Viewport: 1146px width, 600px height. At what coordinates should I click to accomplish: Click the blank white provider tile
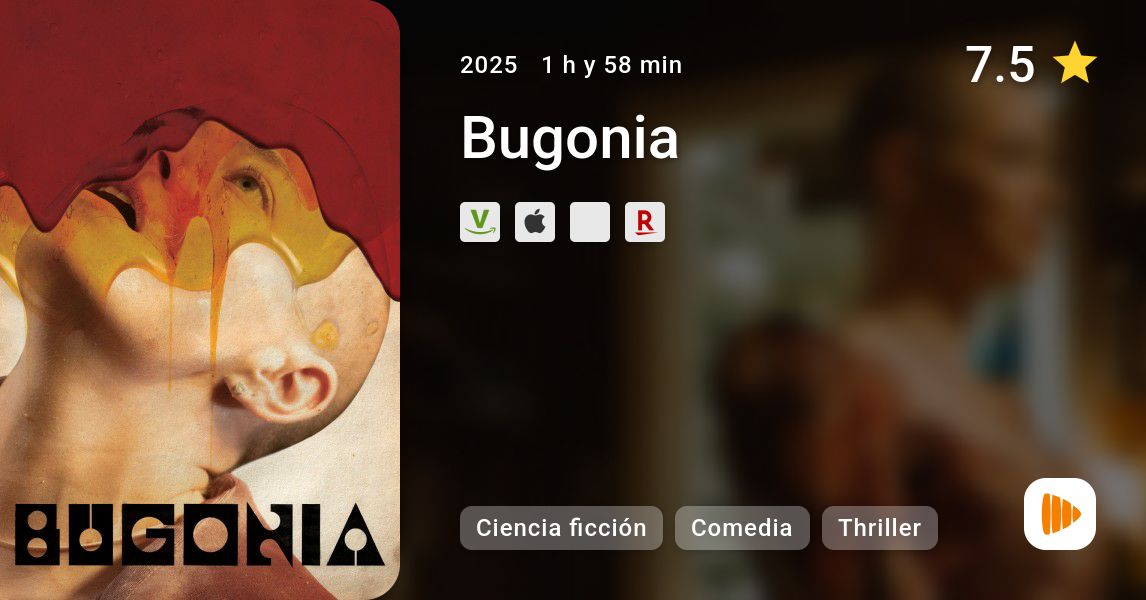pyautogui.click(x=590, y=222)
